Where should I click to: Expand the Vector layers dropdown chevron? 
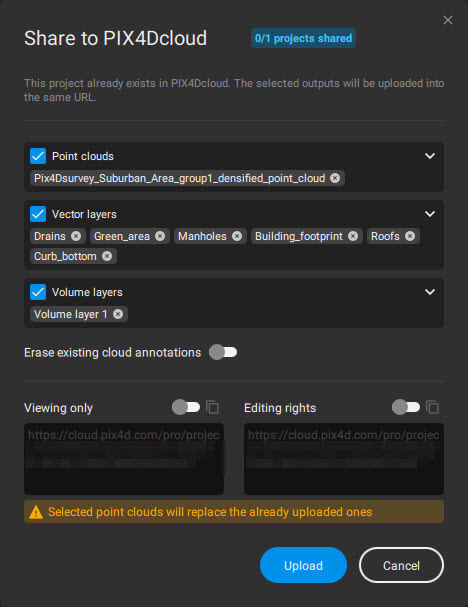tap(430, 214)
